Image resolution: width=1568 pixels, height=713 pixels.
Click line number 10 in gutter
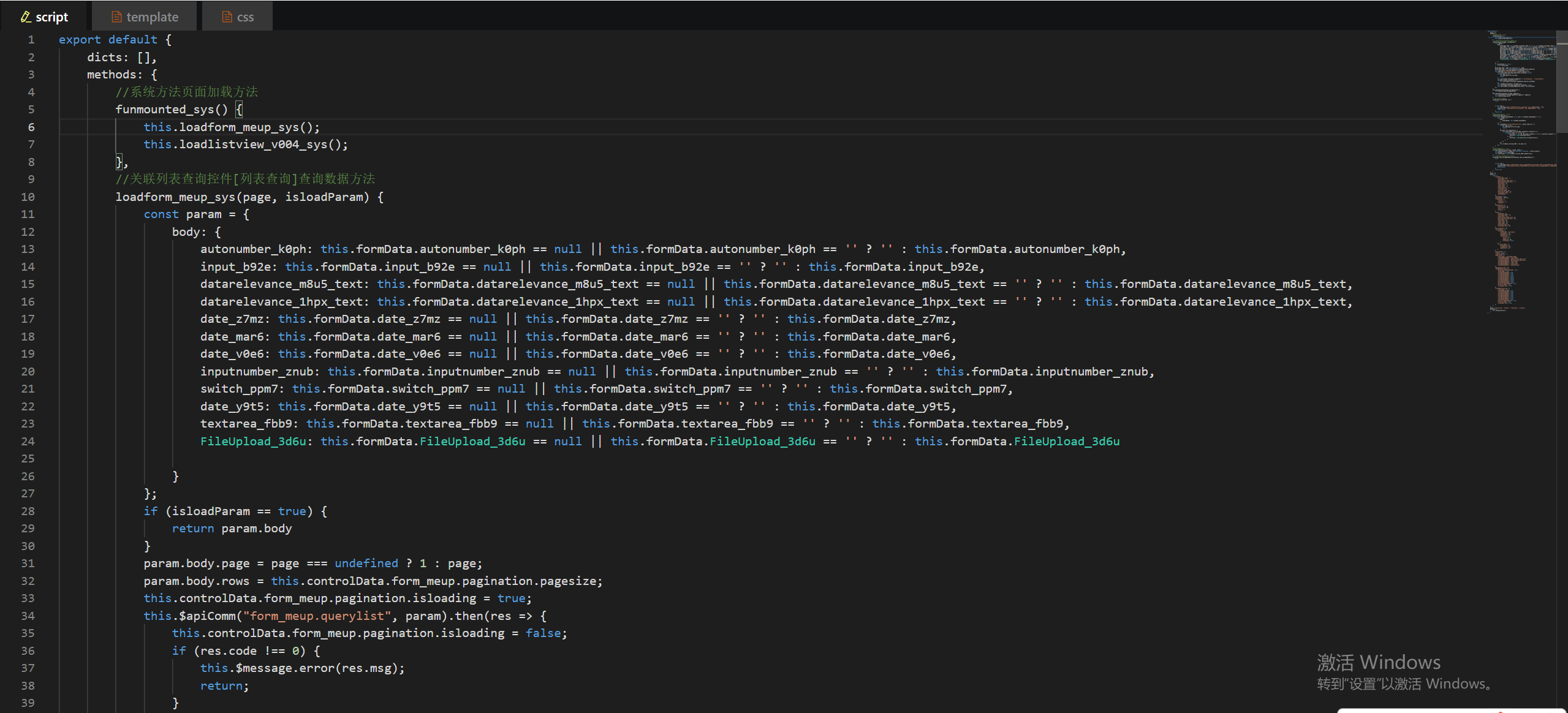(x=28, y=197)
